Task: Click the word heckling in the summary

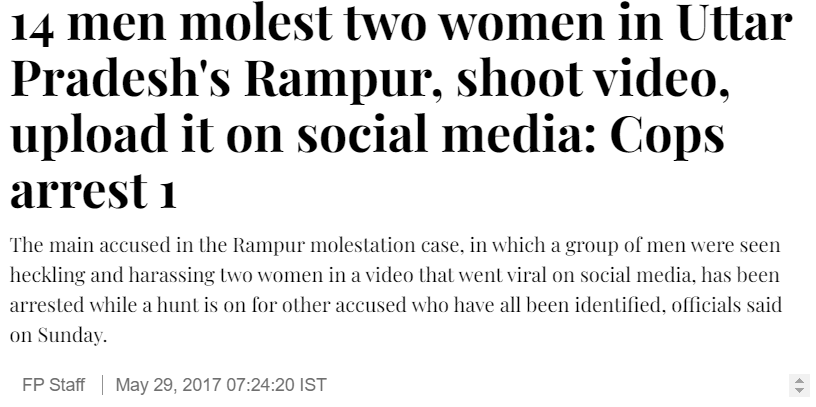Action: [x=46, y=275]
